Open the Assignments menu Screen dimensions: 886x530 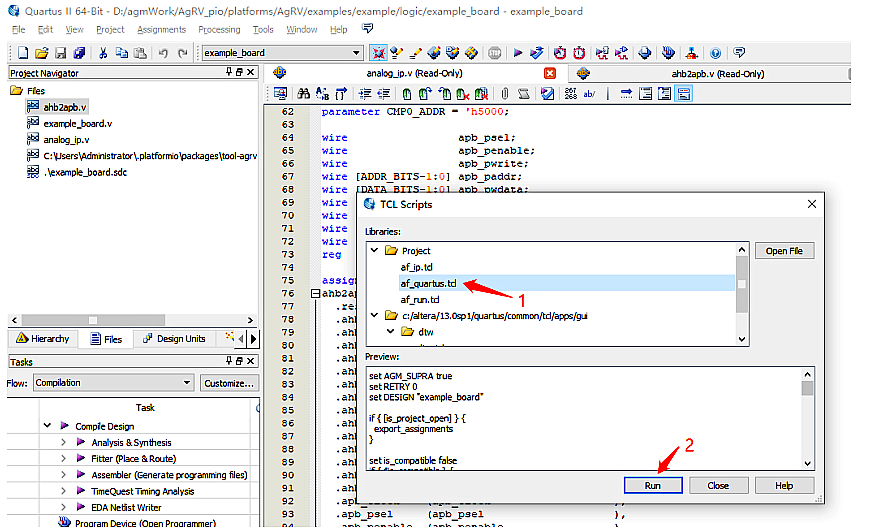pos(162,29)
